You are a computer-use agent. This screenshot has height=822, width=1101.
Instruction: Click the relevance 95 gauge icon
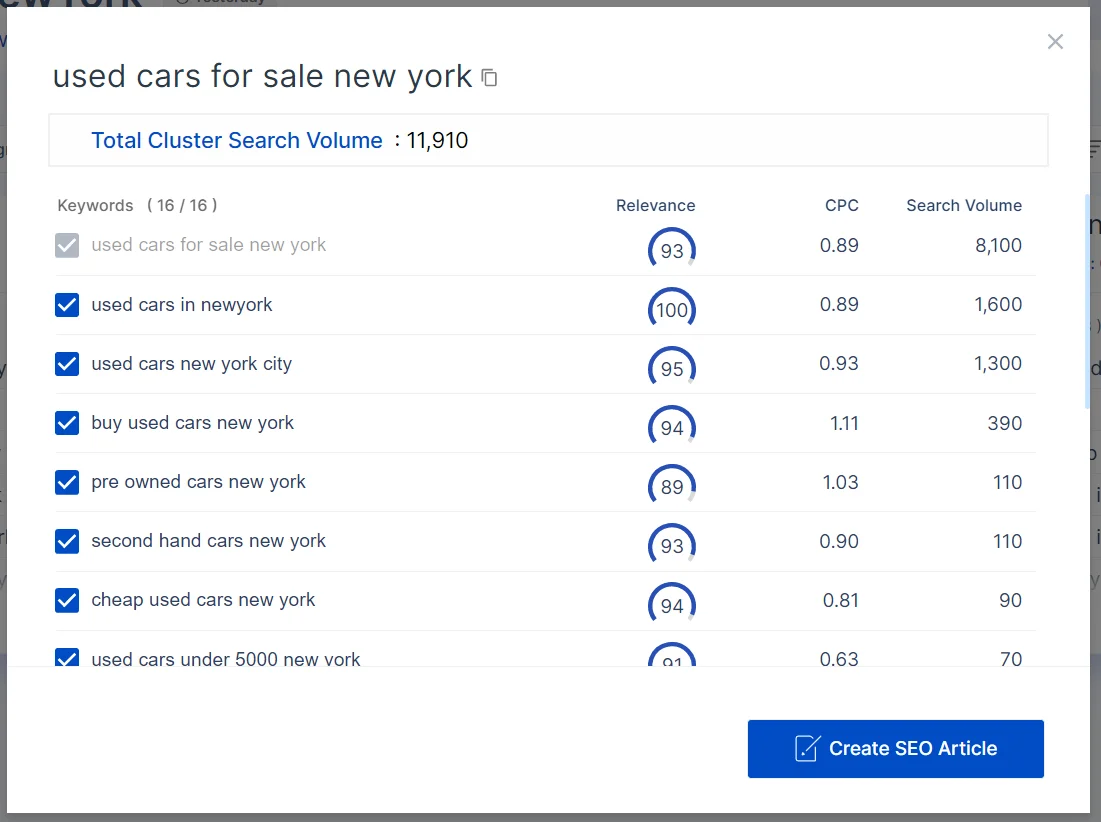coord(672,368)
